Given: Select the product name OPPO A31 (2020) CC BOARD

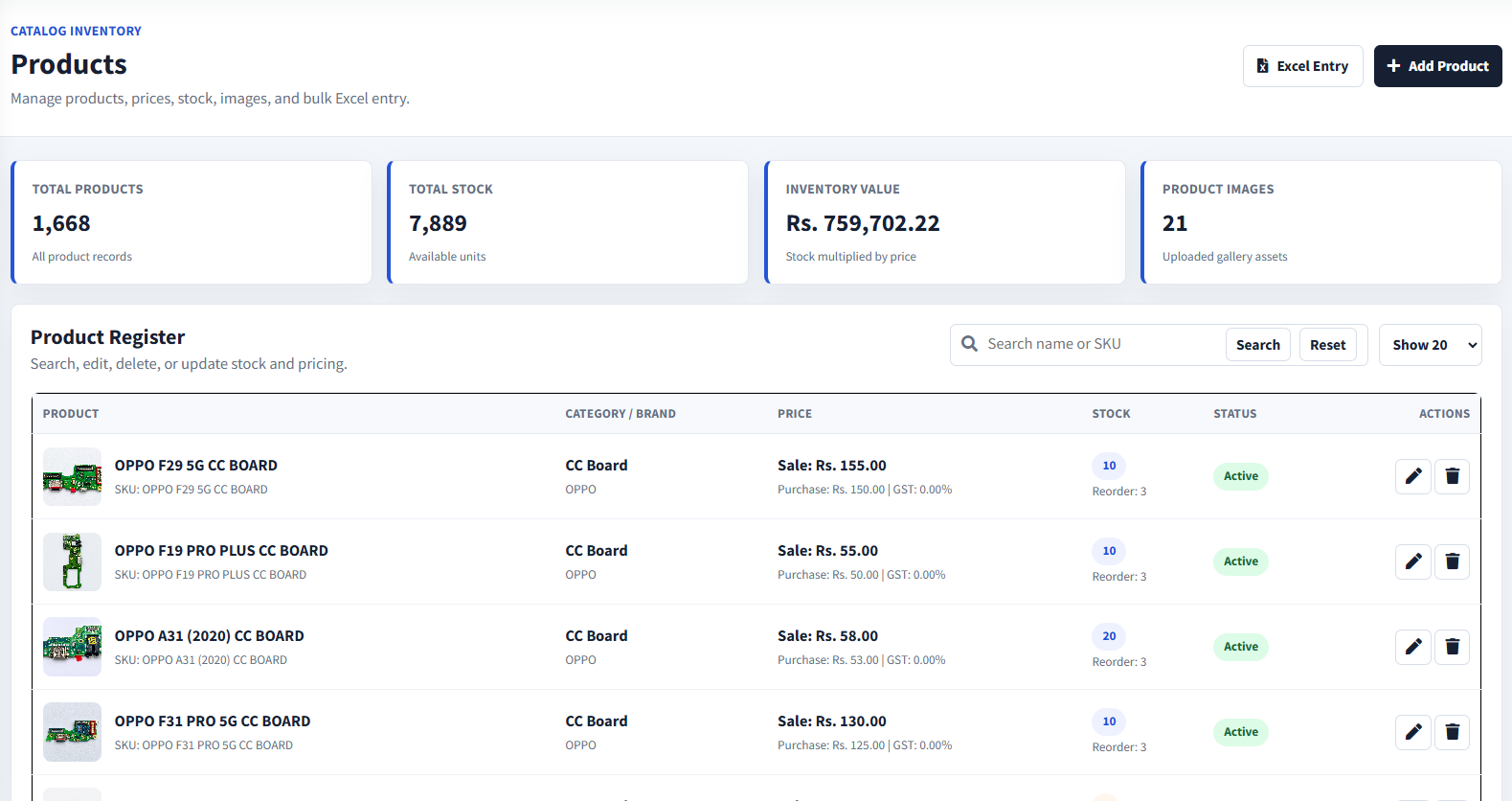Looking at the screenshot, I should [210, 636].
